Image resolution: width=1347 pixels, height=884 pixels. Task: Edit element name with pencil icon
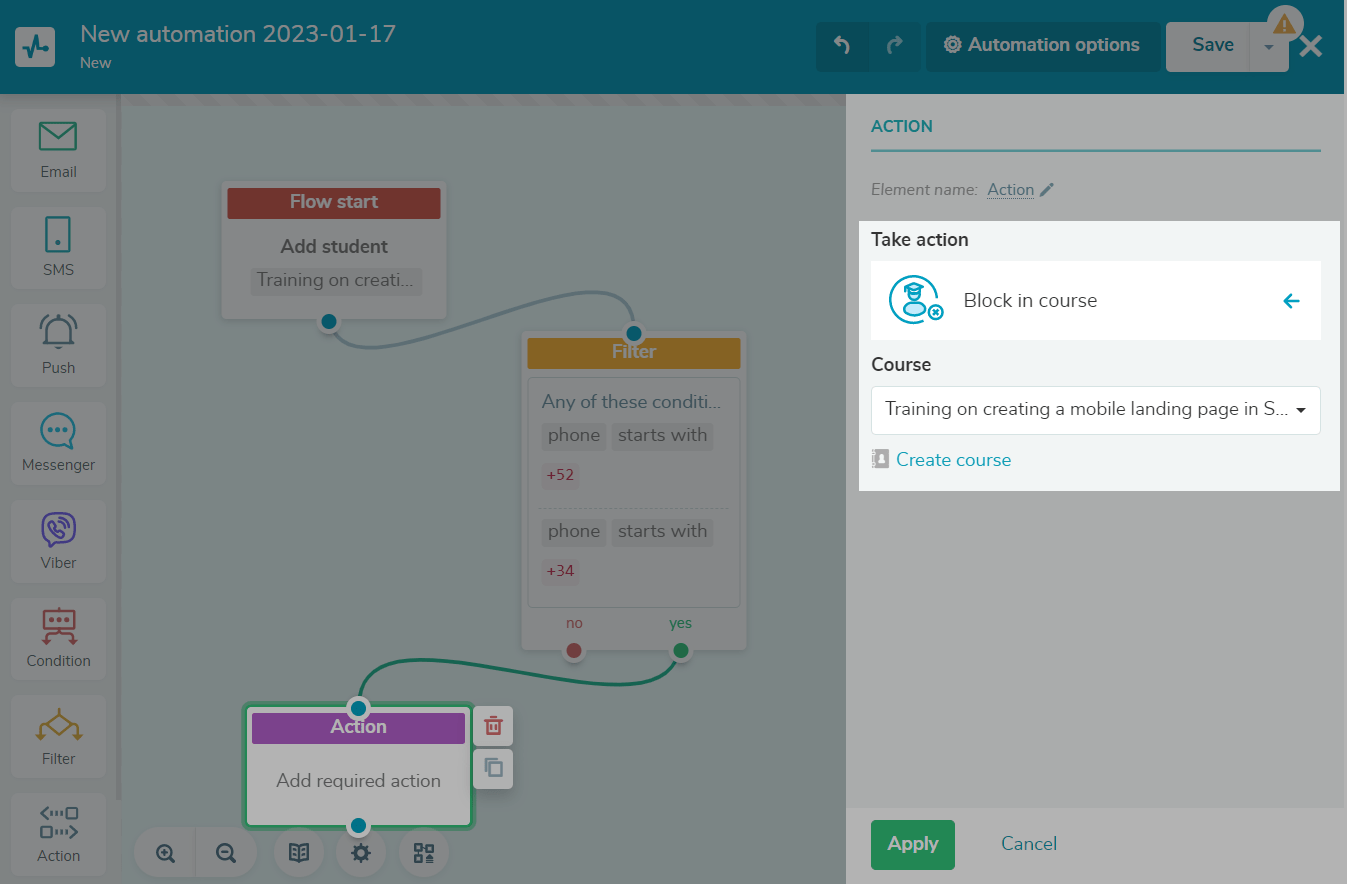click(1047, 190)
